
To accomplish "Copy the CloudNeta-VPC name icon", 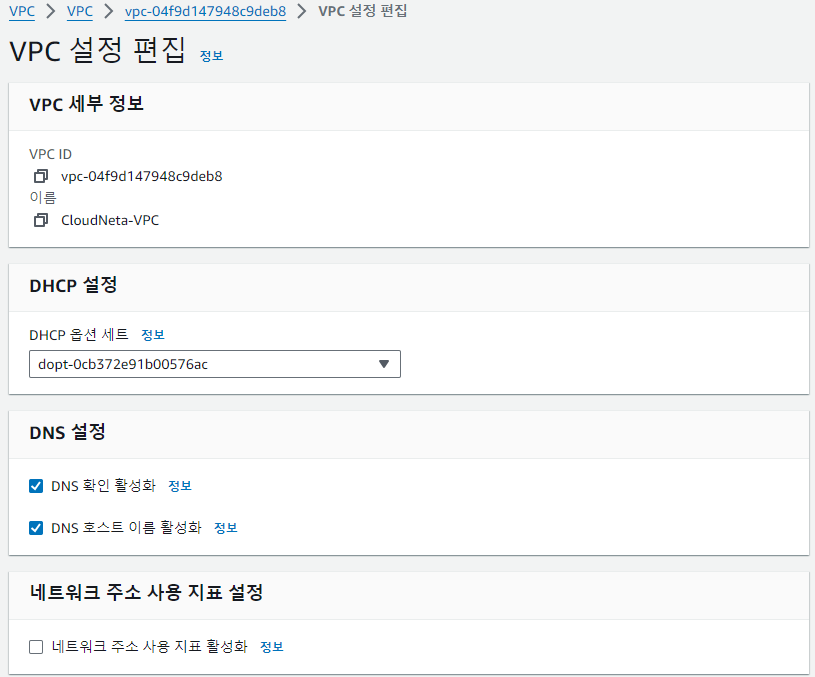I will 41,220.
